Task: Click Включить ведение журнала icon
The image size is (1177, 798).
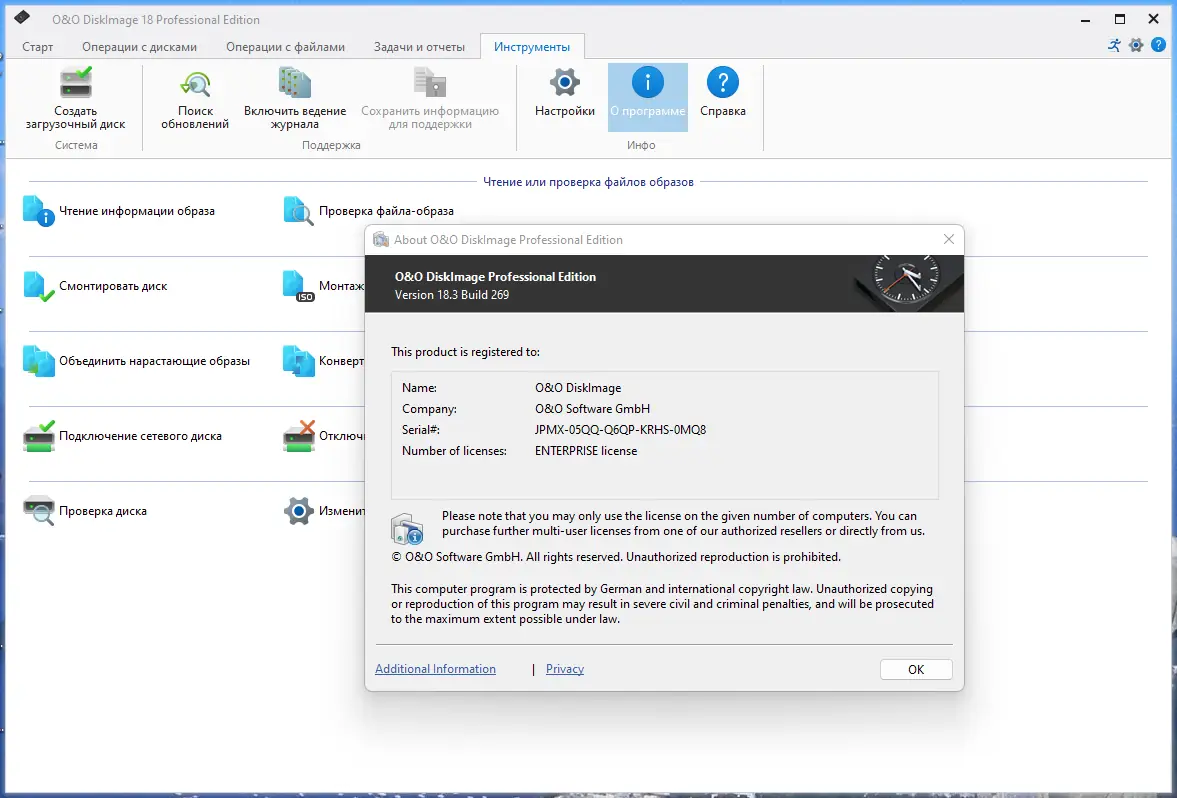Action: click(x=295, y=82)
